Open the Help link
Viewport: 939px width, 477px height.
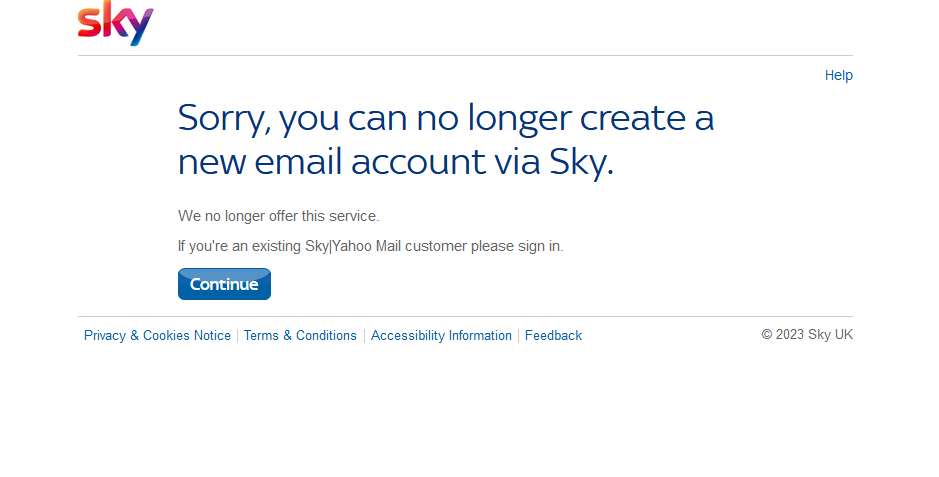[x=838, y=75]
